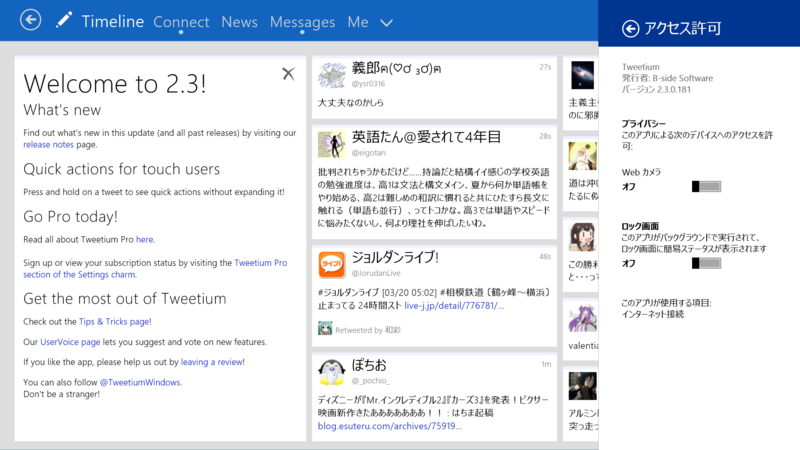Switch to the Timeline tab

(x=113, y=21)
